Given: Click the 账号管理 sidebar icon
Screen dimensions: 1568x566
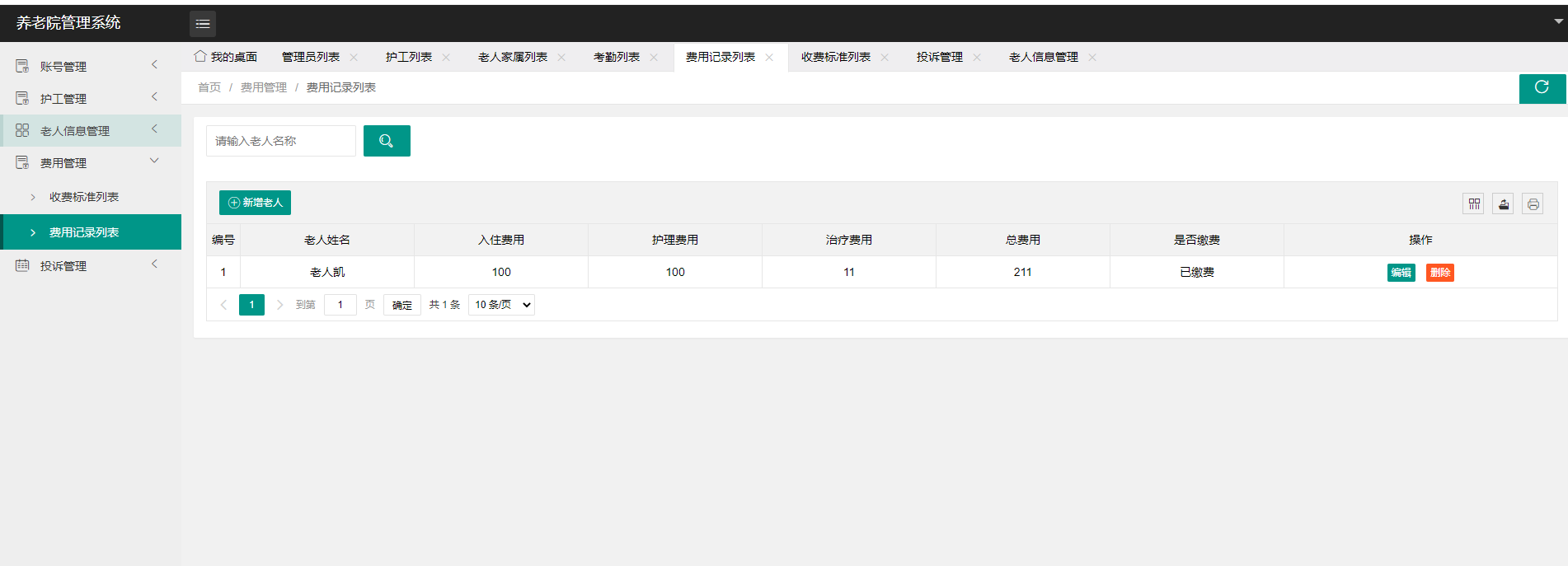Looking at the screenshot, I should coord(22,66).
